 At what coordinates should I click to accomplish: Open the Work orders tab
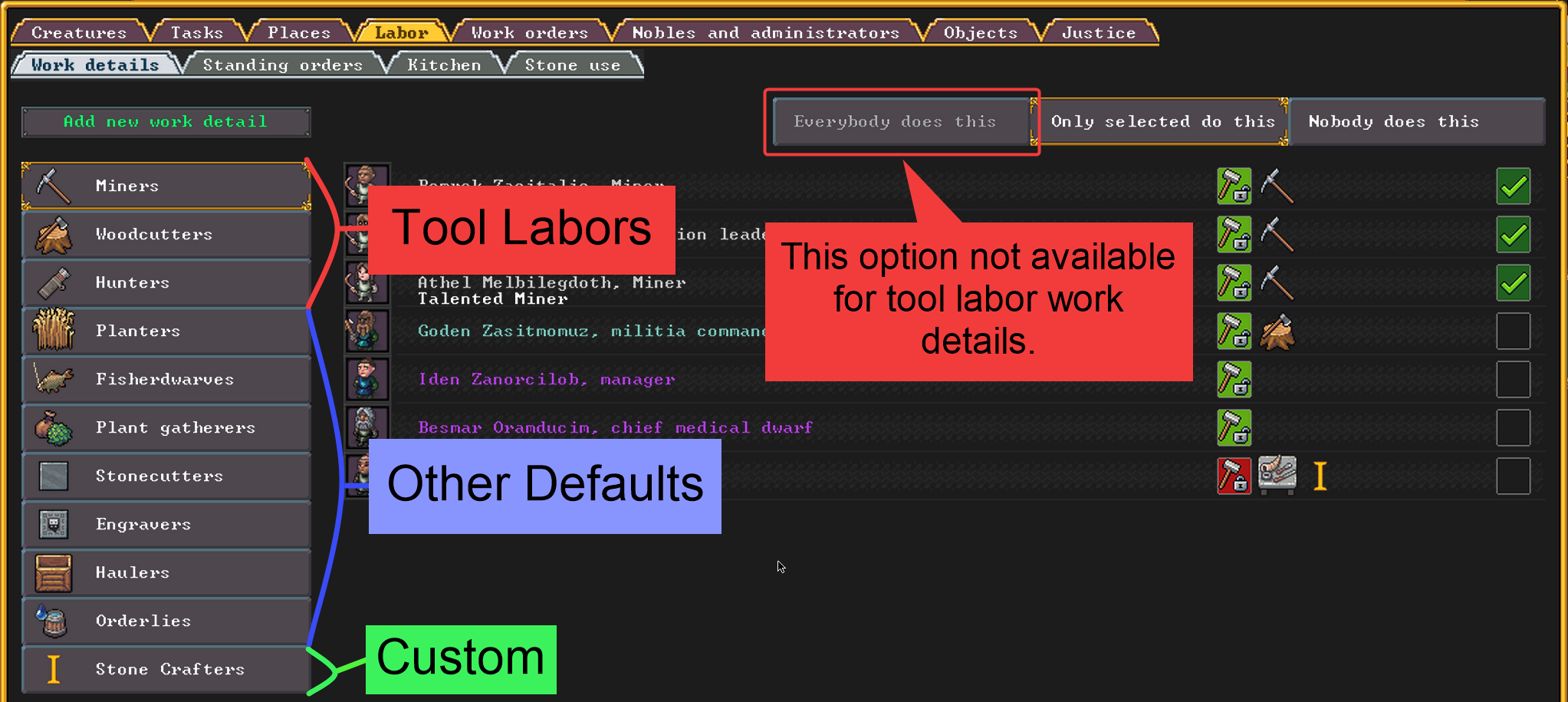tap(529, 32)
